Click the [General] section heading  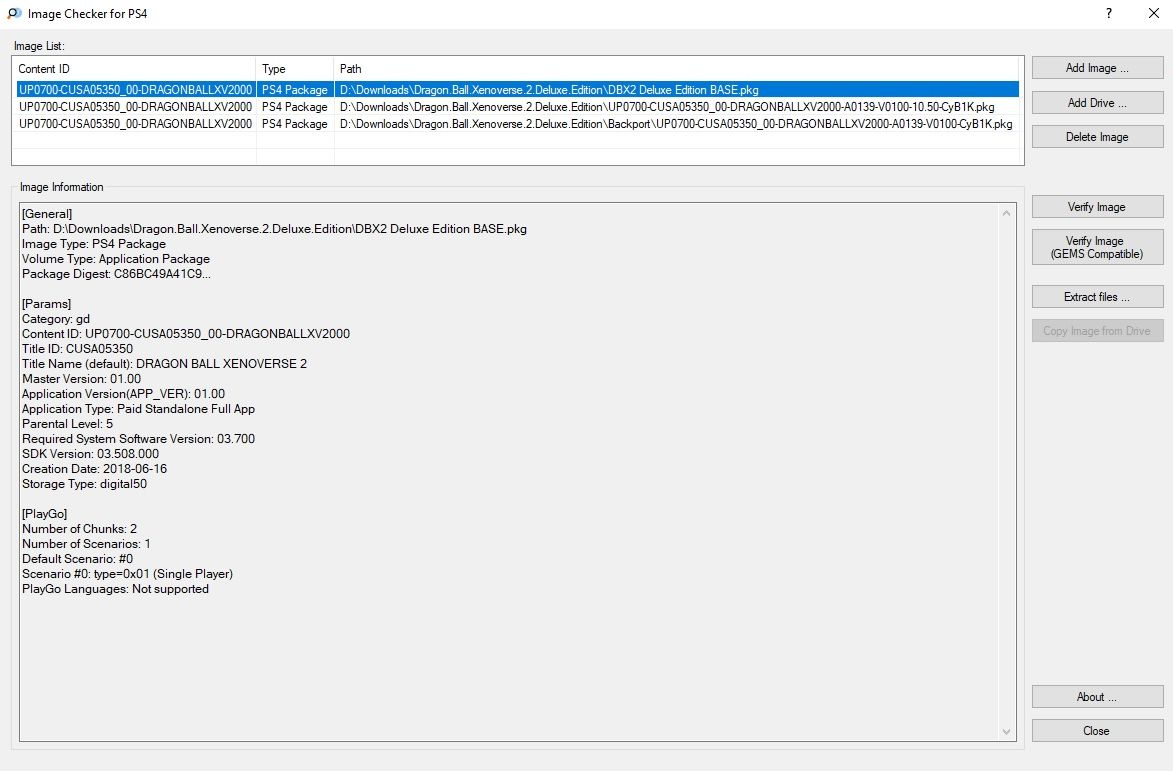pyautogui.click(x=47, y=214)
